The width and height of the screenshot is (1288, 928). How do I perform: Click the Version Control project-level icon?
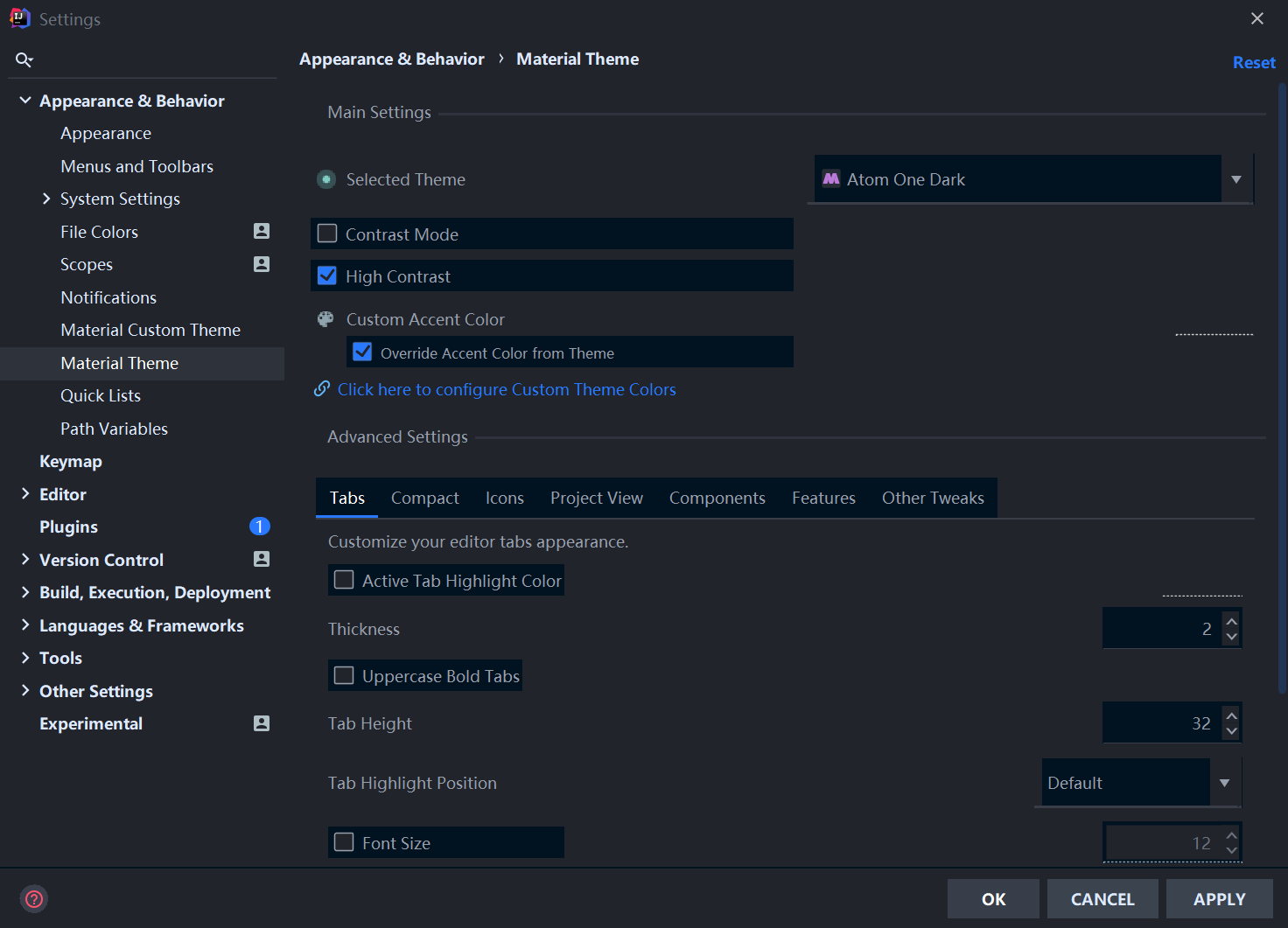(x=262, y=559)
